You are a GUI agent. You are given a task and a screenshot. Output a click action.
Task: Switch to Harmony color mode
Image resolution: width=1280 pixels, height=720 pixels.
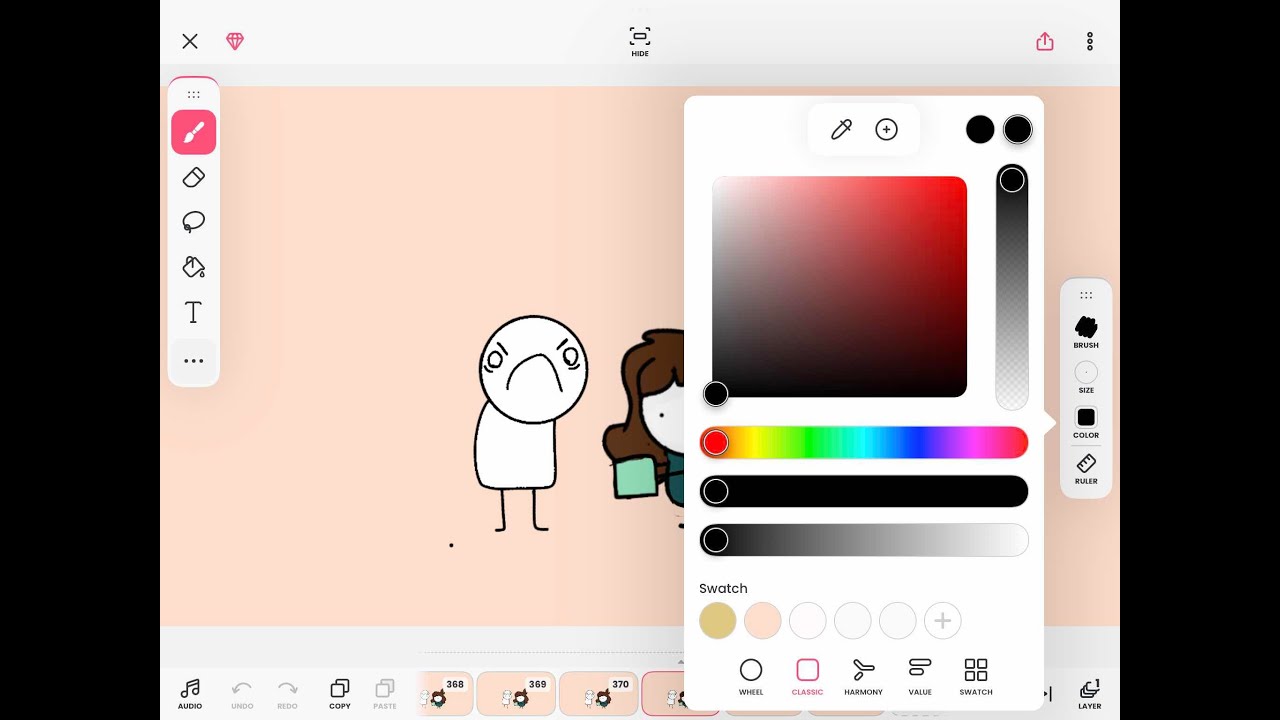864,677
